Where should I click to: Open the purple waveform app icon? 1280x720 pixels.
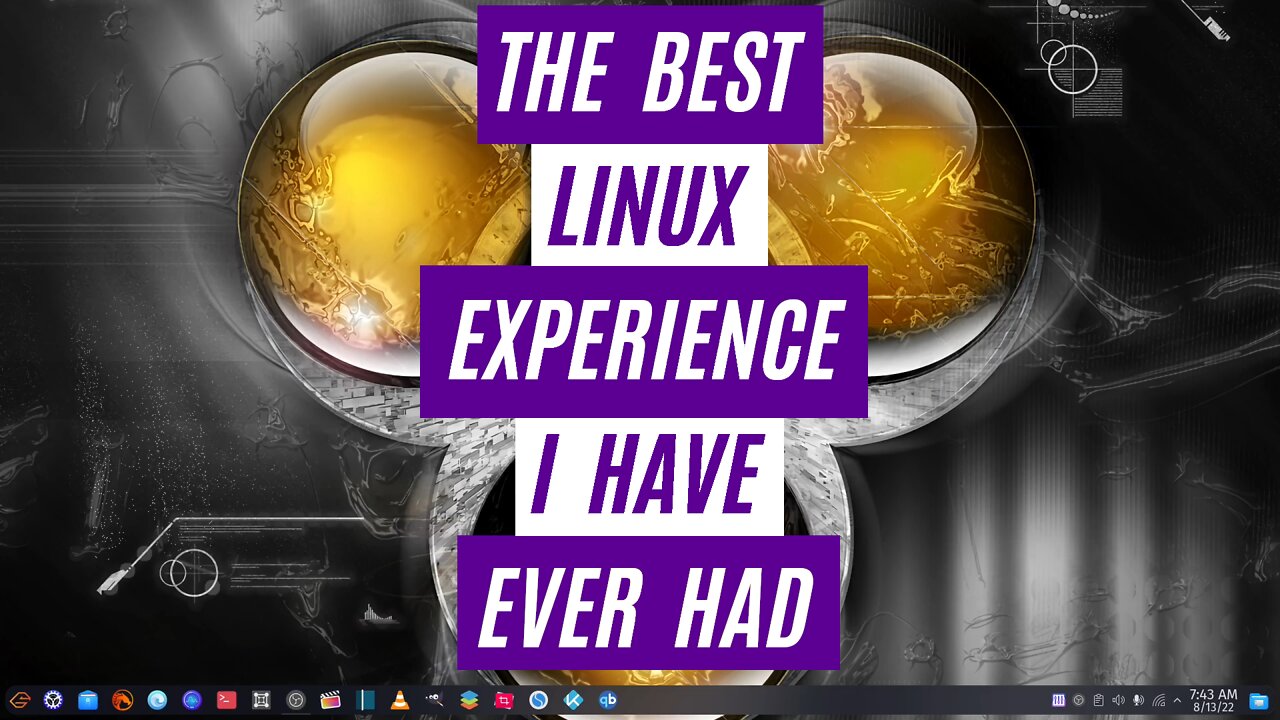192,700
